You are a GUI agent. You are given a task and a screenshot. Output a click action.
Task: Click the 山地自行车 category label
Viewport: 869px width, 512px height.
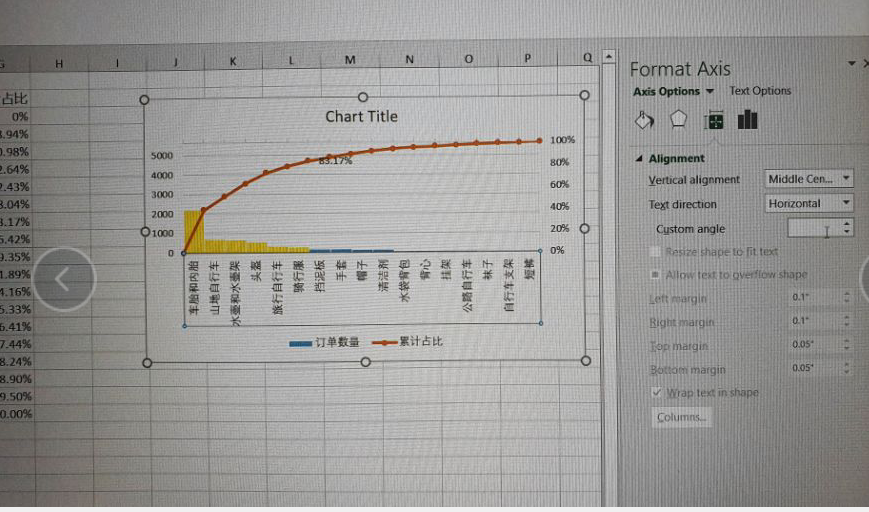(x=215, y=288)
